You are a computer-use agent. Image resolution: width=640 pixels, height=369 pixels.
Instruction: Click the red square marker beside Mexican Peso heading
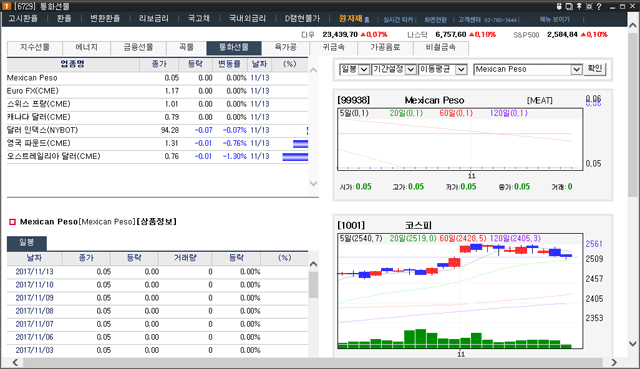[12, 222]
